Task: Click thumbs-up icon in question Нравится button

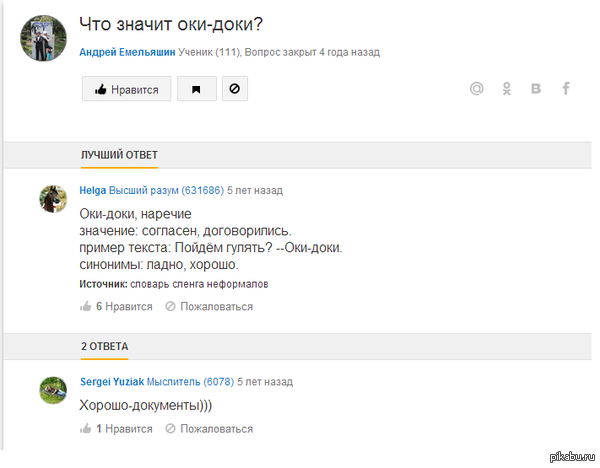Action: tap(100, 90)
